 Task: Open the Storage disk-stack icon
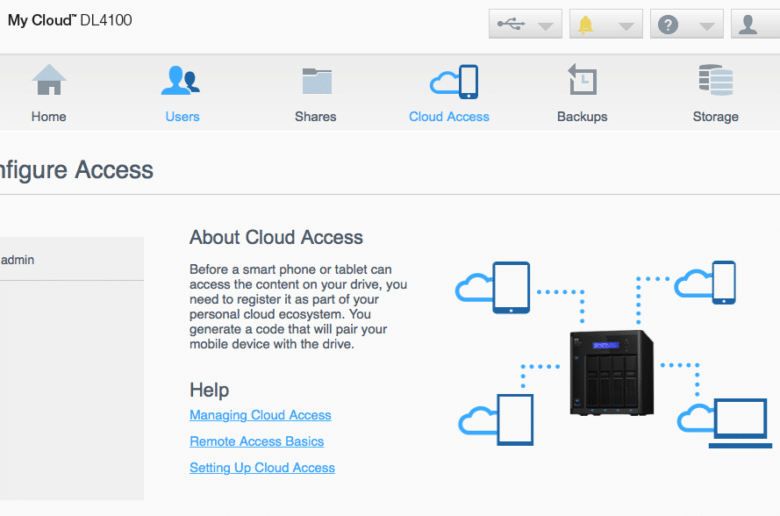coord(716,80)
